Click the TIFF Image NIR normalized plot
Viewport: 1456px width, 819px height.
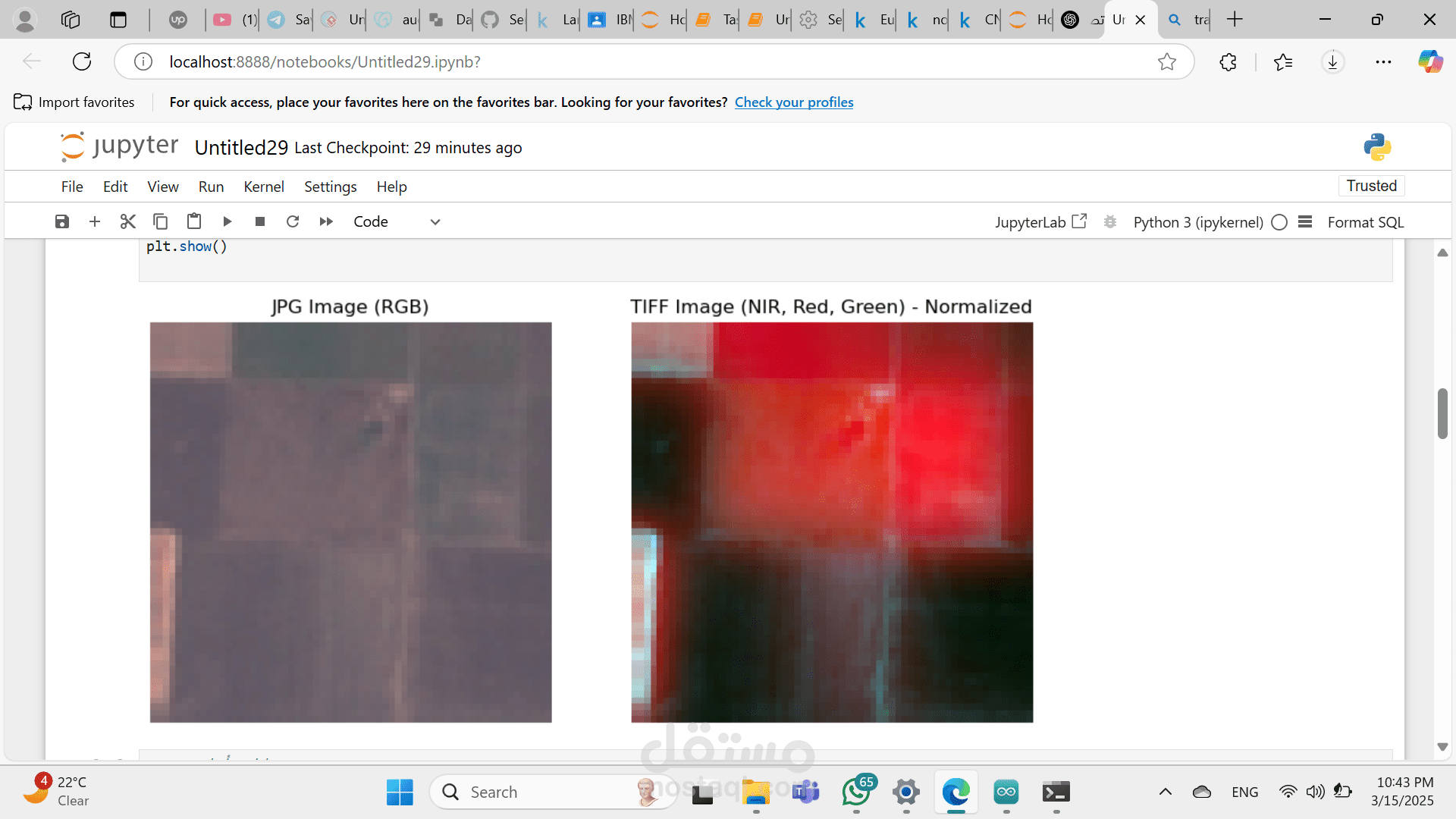coord(832,522)
